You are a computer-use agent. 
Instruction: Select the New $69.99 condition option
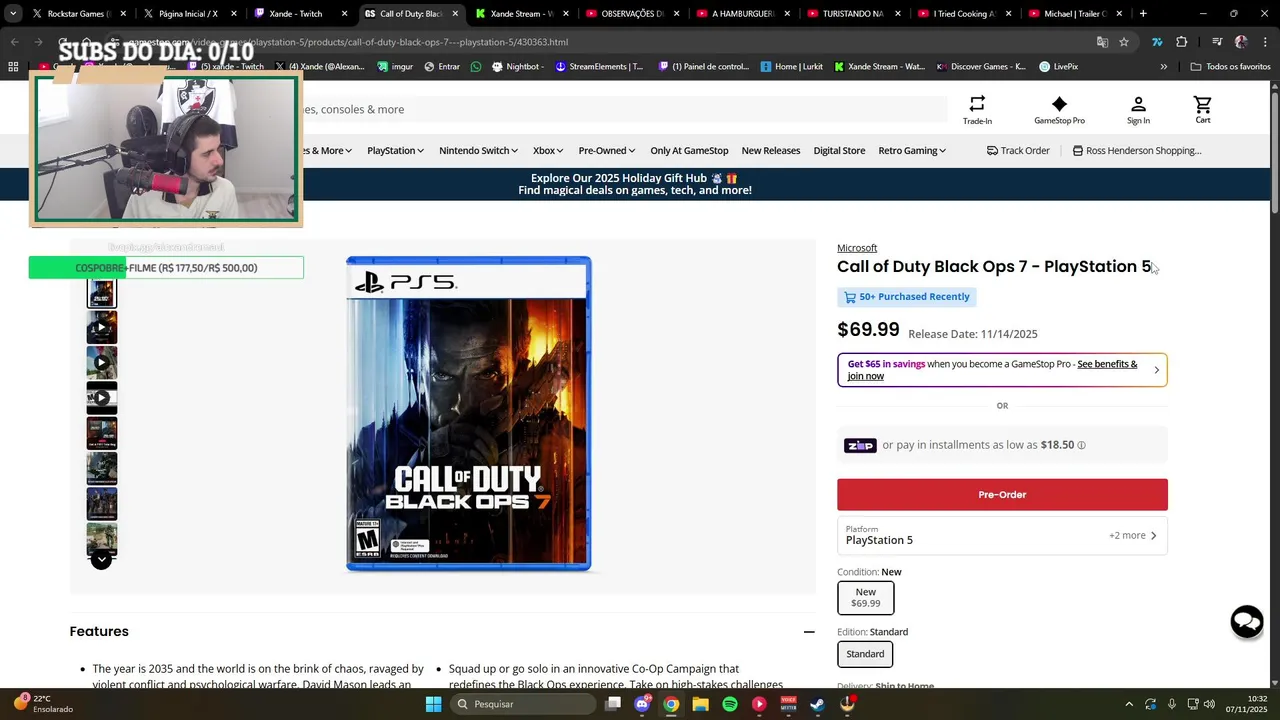pyautogui.click(x=865, y=598)
